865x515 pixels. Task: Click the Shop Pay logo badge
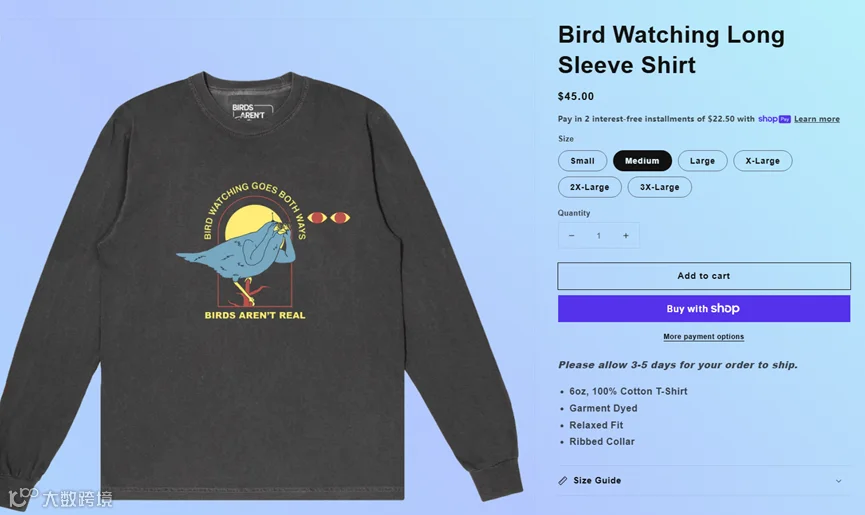pyautogui.click(x=774, y=119)
